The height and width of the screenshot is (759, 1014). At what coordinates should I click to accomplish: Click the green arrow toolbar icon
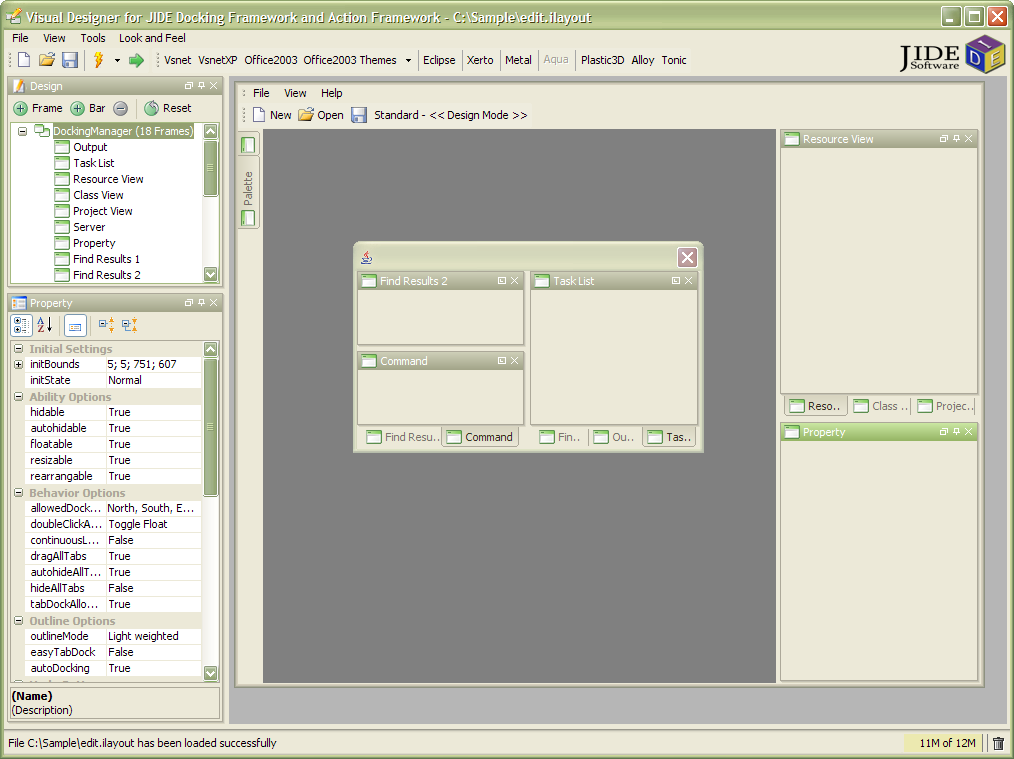136,61
